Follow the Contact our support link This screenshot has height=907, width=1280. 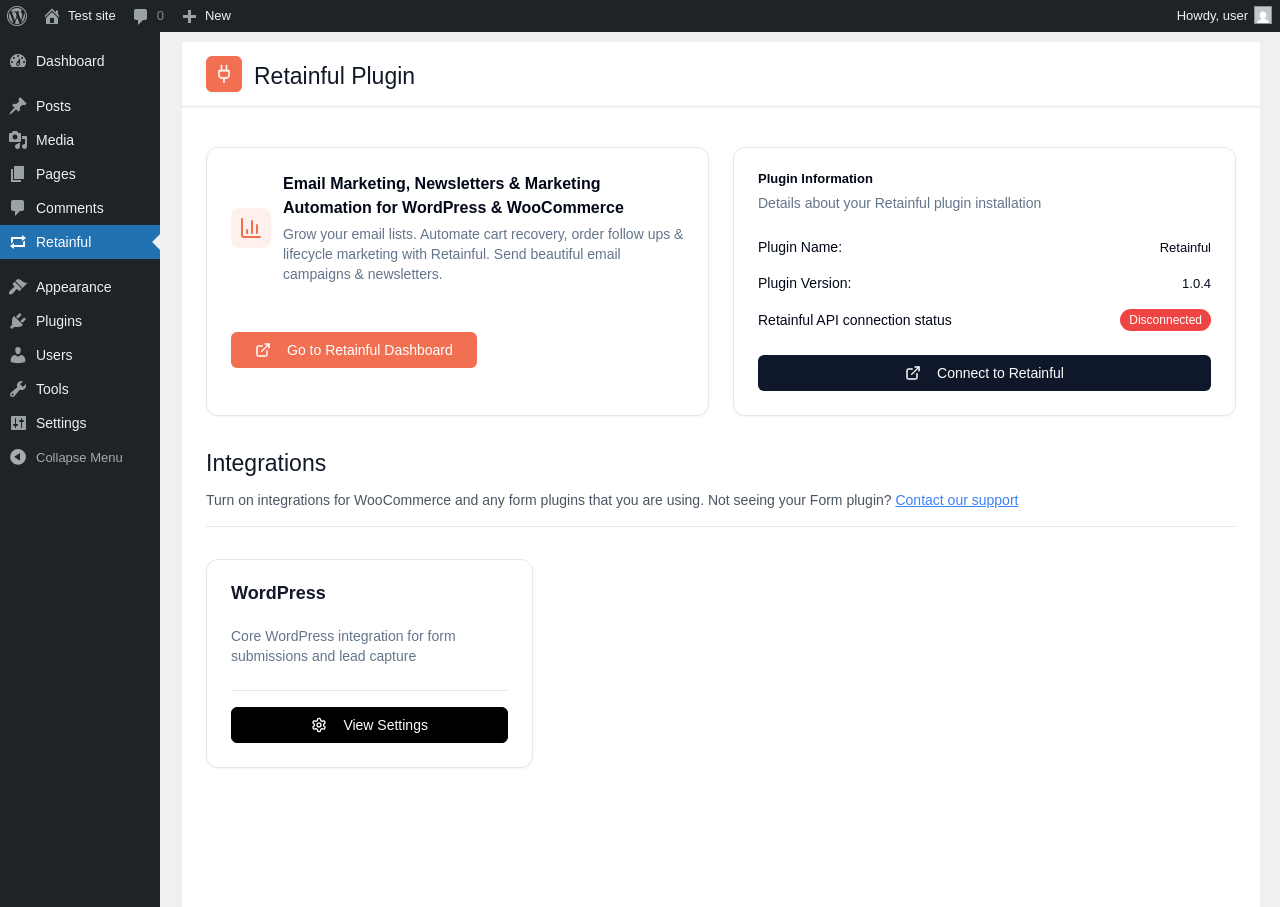click(x=957, y=500)
